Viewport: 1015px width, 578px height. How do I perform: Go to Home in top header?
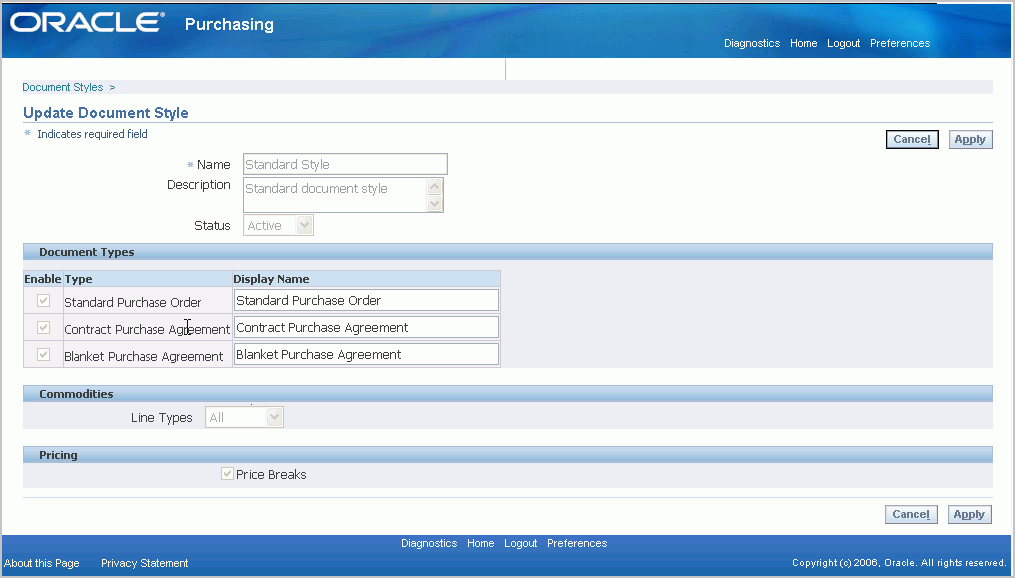803,43
